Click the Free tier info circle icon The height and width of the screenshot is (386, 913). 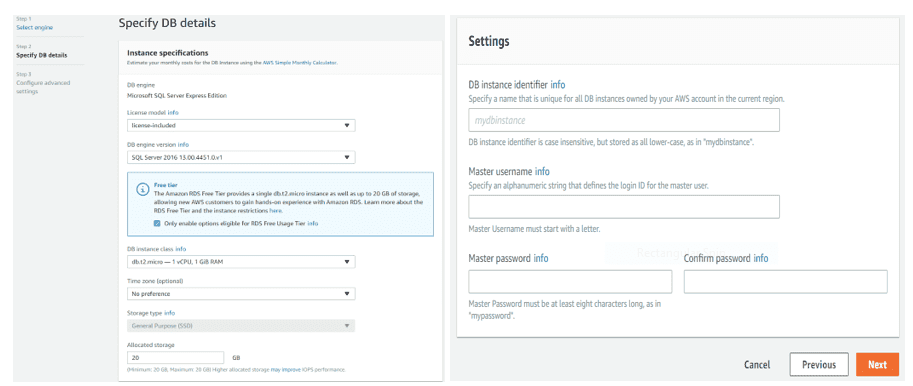[x=142, y=189]
